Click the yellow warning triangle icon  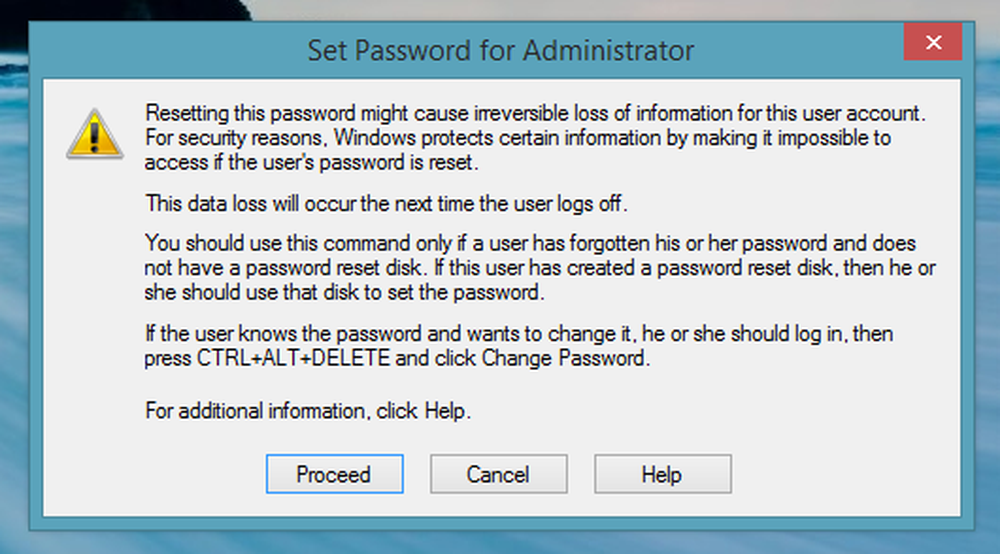click(95, 135)
